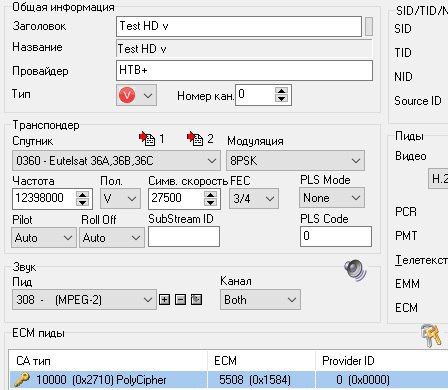Click the key icon in PolyCipher row
448x390 pixels.
coord(22,379)
